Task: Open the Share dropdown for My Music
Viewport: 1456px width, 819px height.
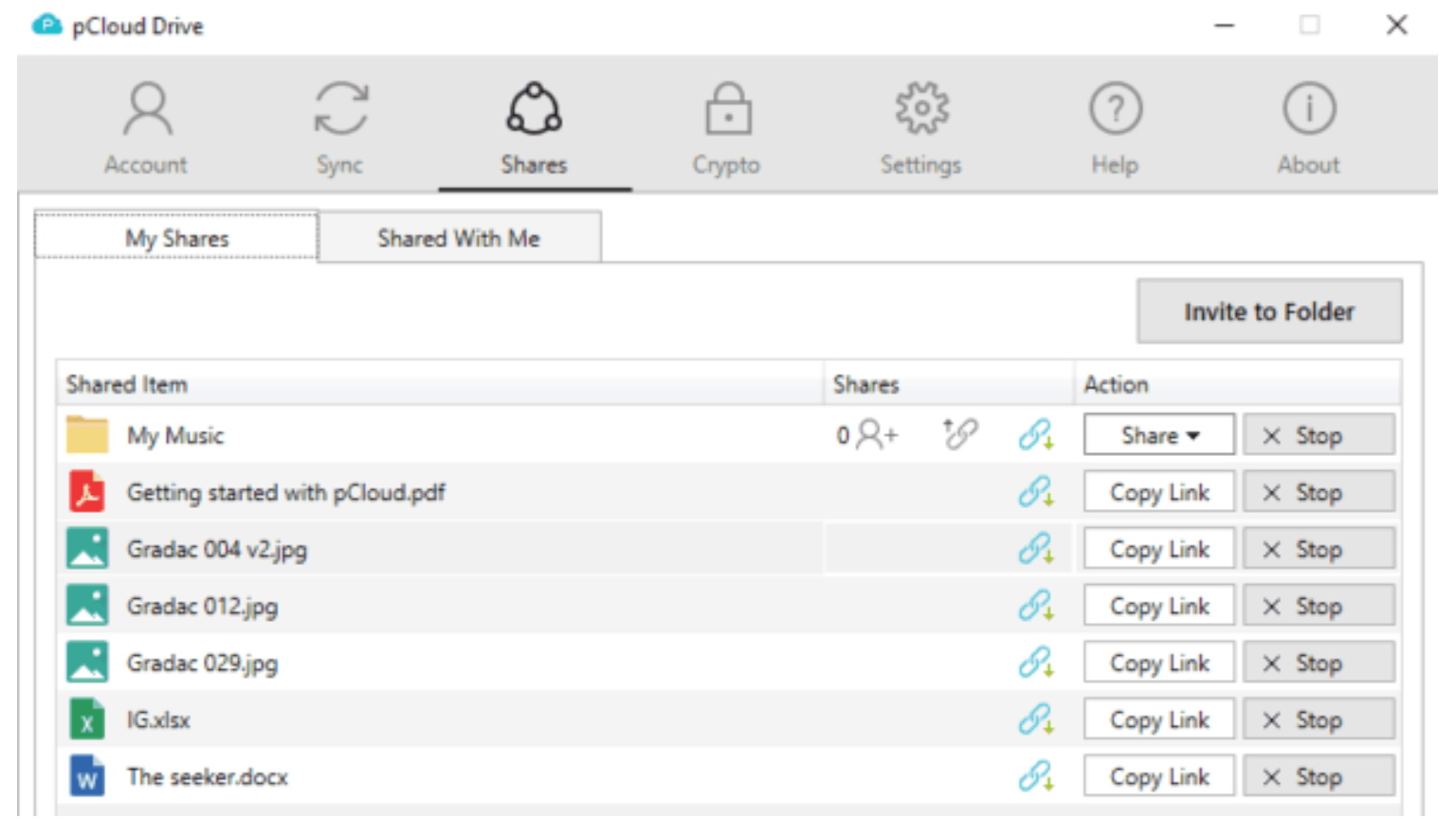Action: click(1159, 435)
